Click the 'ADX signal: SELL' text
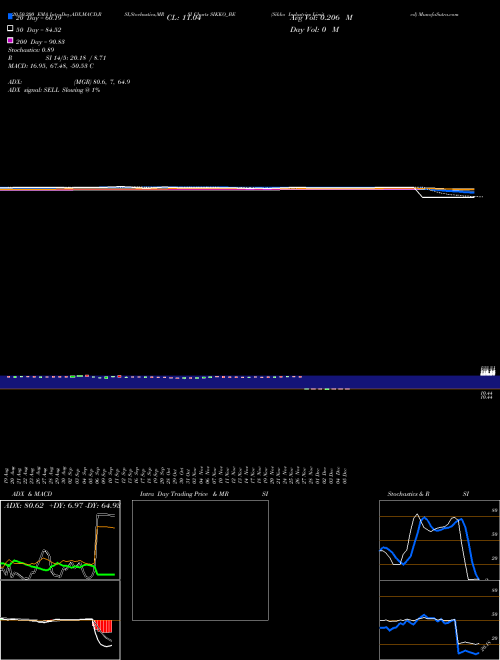This screenshot has width=500, height=660. click(34, 90)
